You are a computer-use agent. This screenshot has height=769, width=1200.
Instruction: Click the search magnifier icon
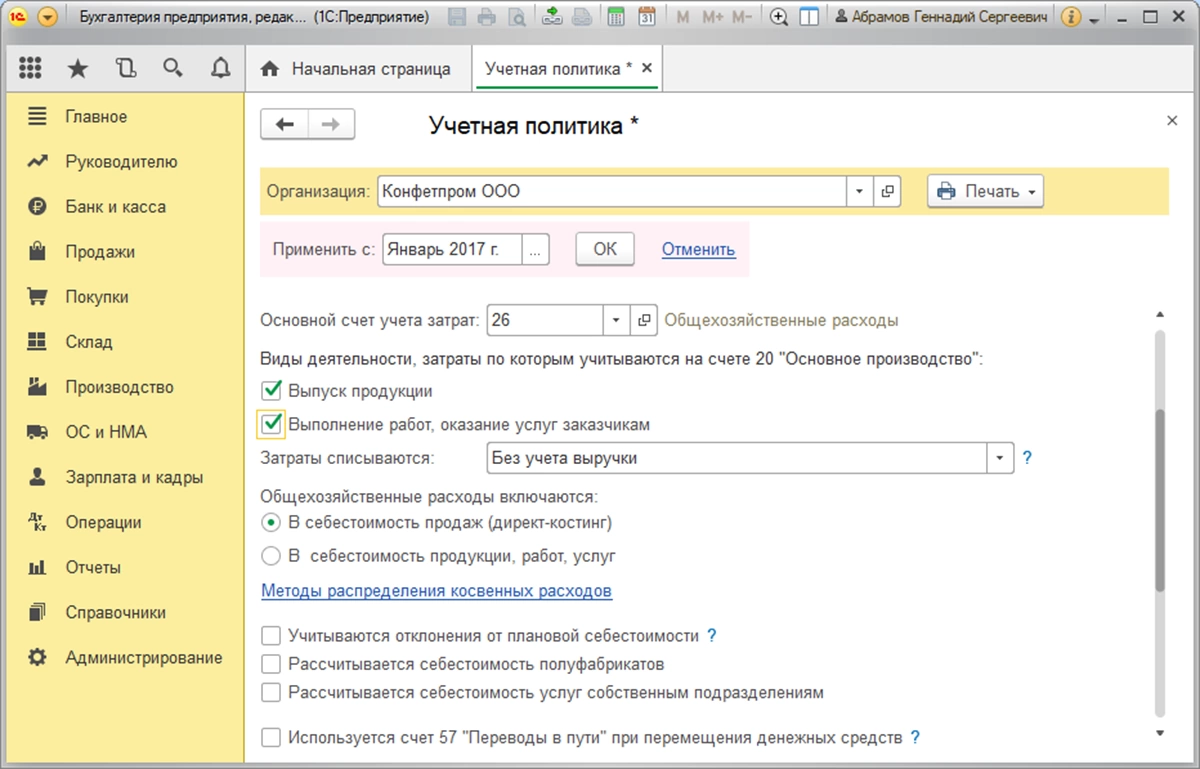tap(173, 68)
